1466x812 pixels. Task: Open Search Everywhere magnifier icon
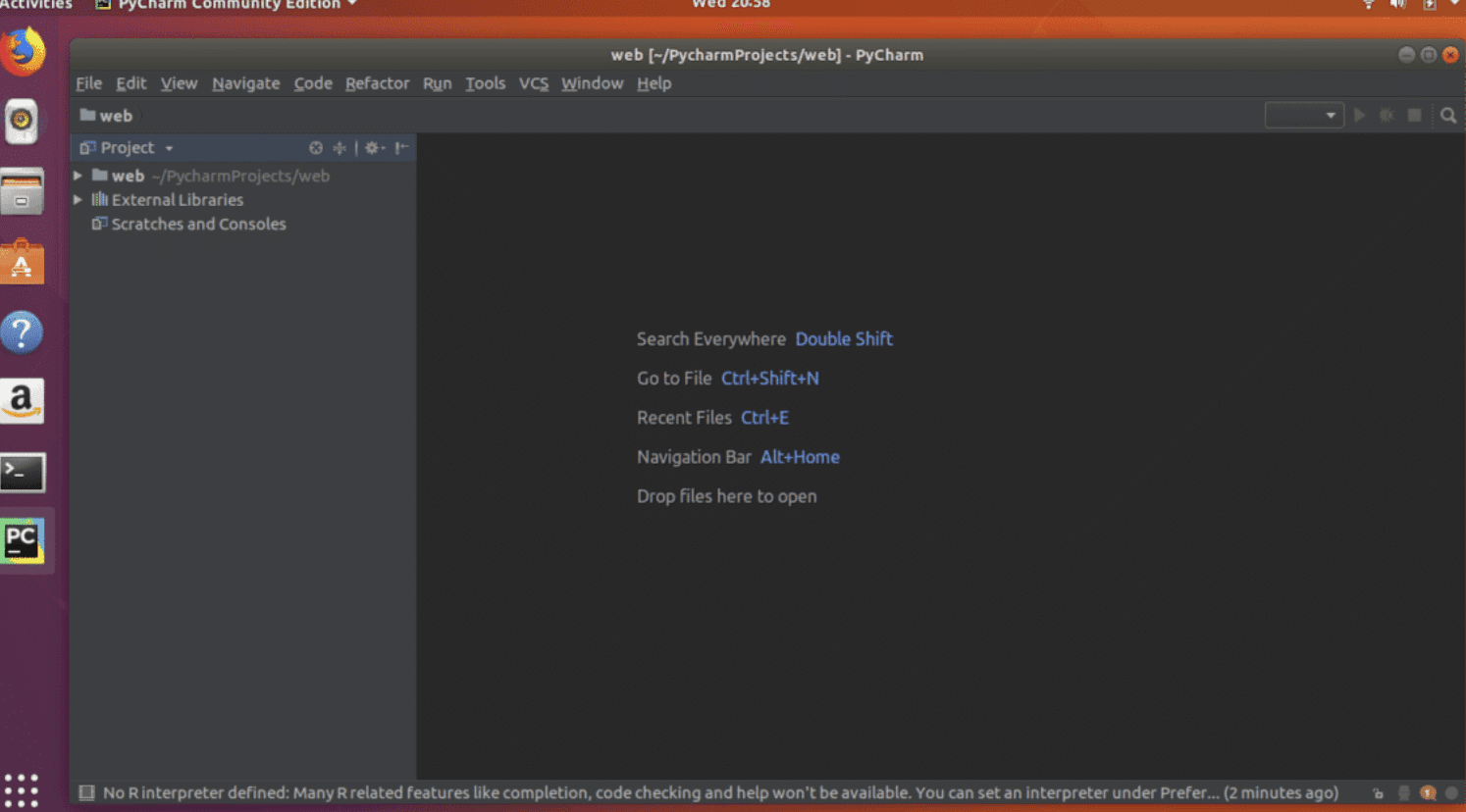[1448, 116]
